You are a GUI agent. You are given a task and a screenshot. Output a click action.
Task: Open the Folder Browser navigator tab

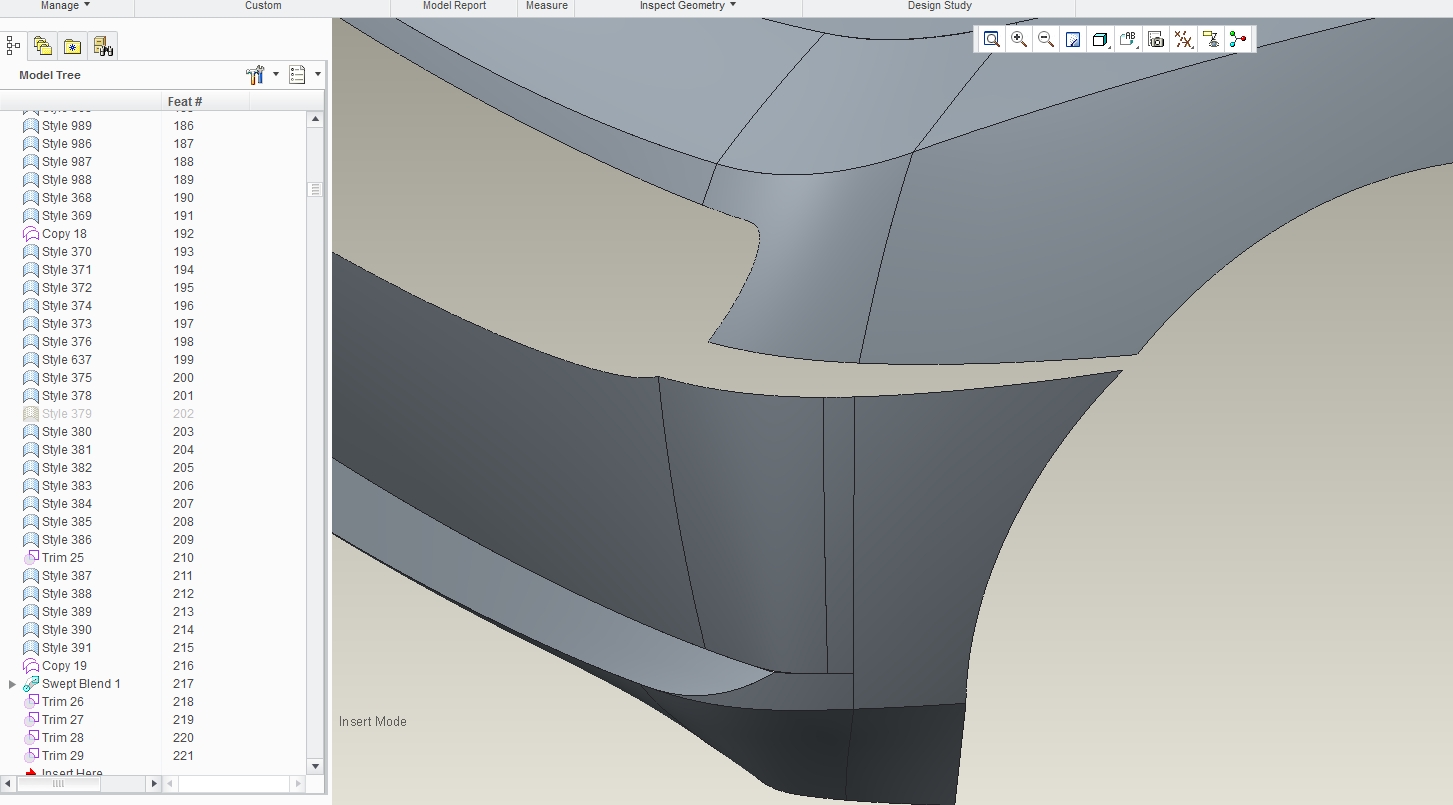(42, 45)
